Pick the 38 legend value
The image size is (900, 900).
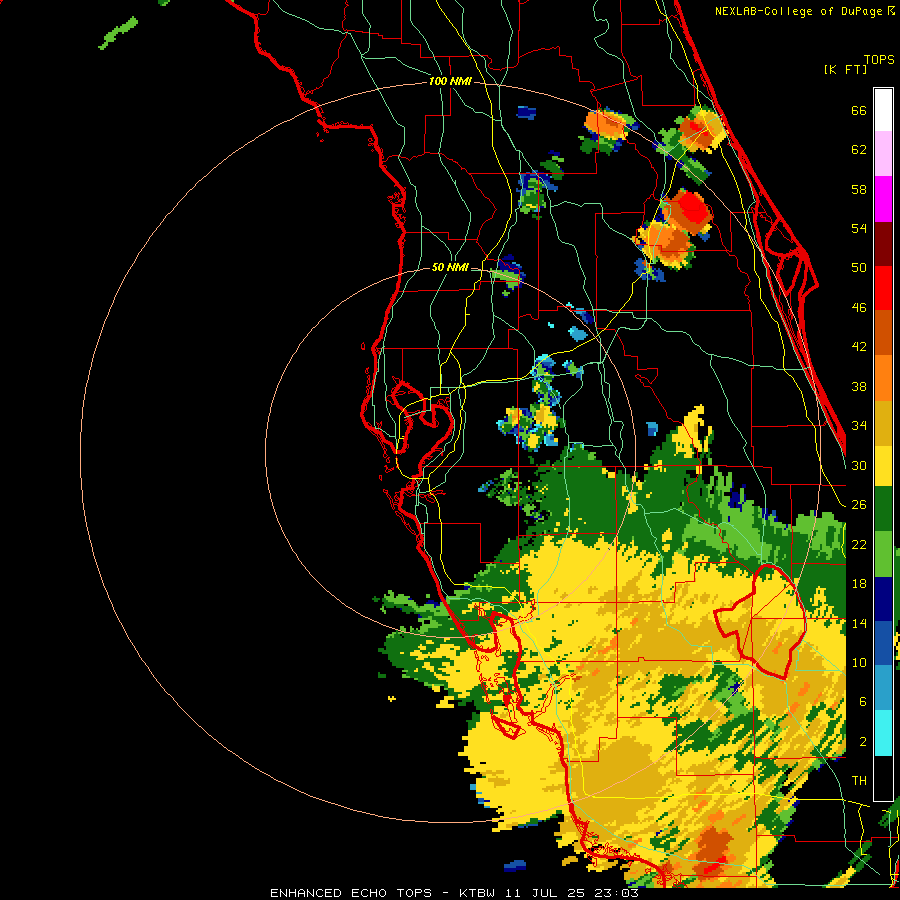click(859, 386)
